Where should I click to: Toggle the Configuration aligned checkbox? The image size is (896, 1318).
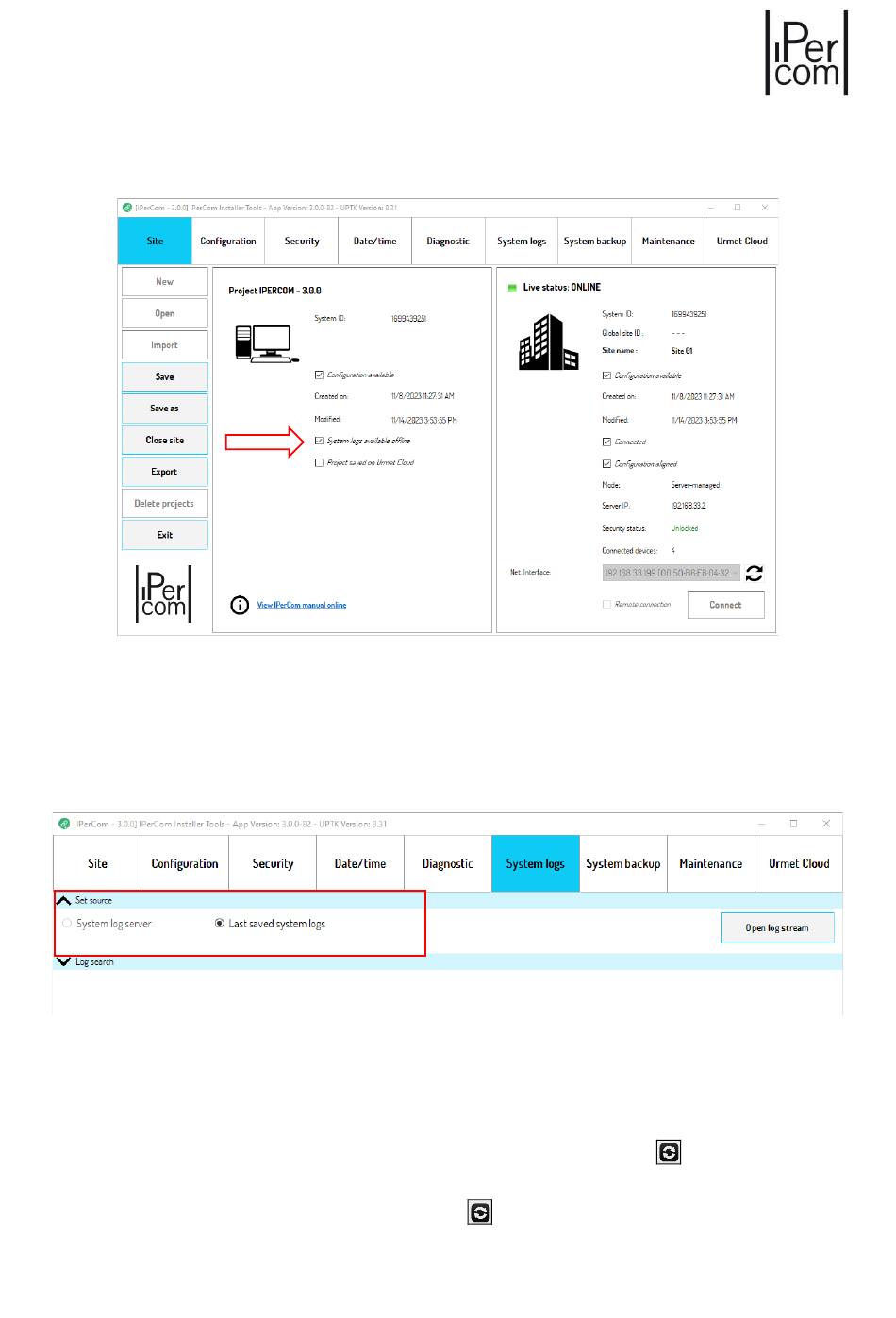tap(606, 464)
